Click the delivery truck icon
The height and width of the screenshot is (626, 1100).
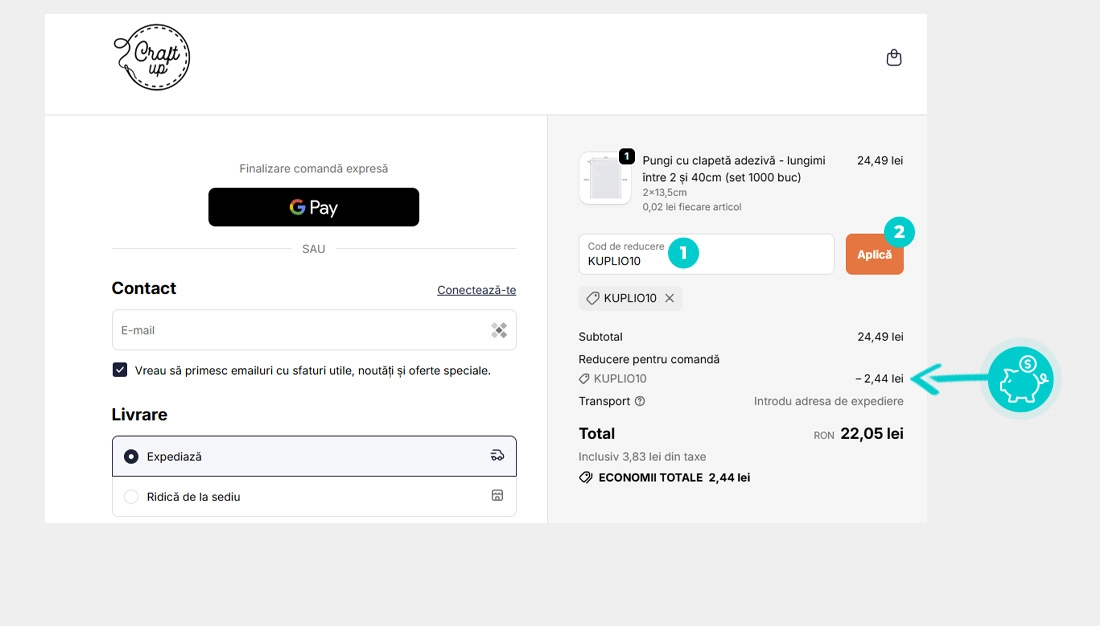[497, 455]
